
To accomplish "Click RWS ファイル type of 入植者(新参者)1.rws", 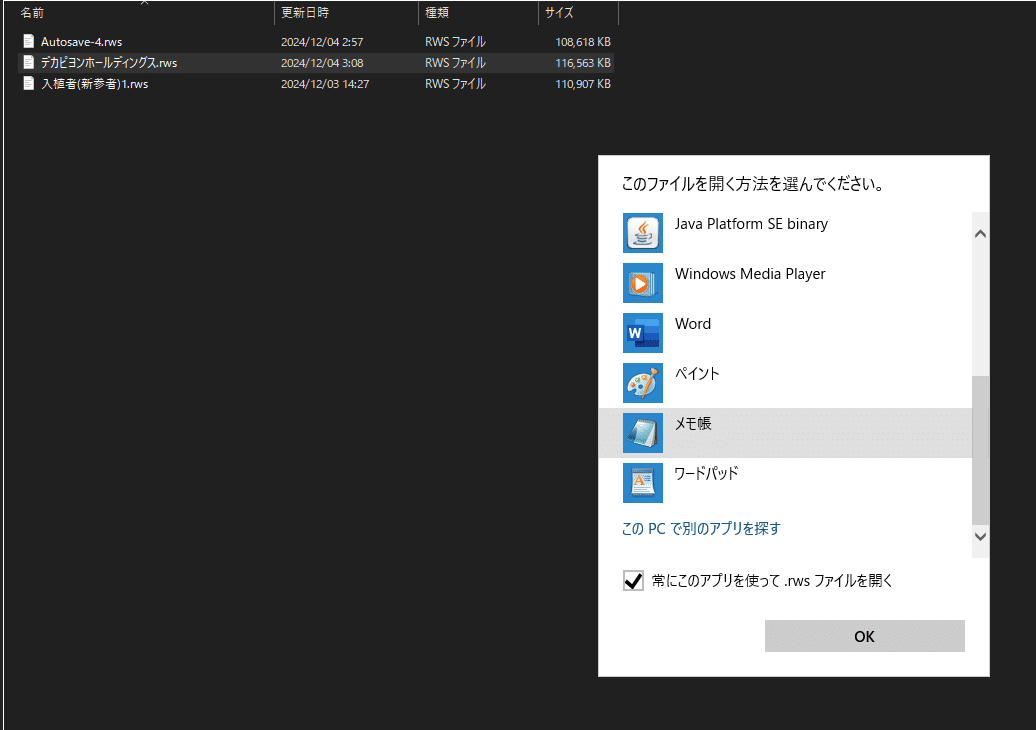I will coord(455,84).
